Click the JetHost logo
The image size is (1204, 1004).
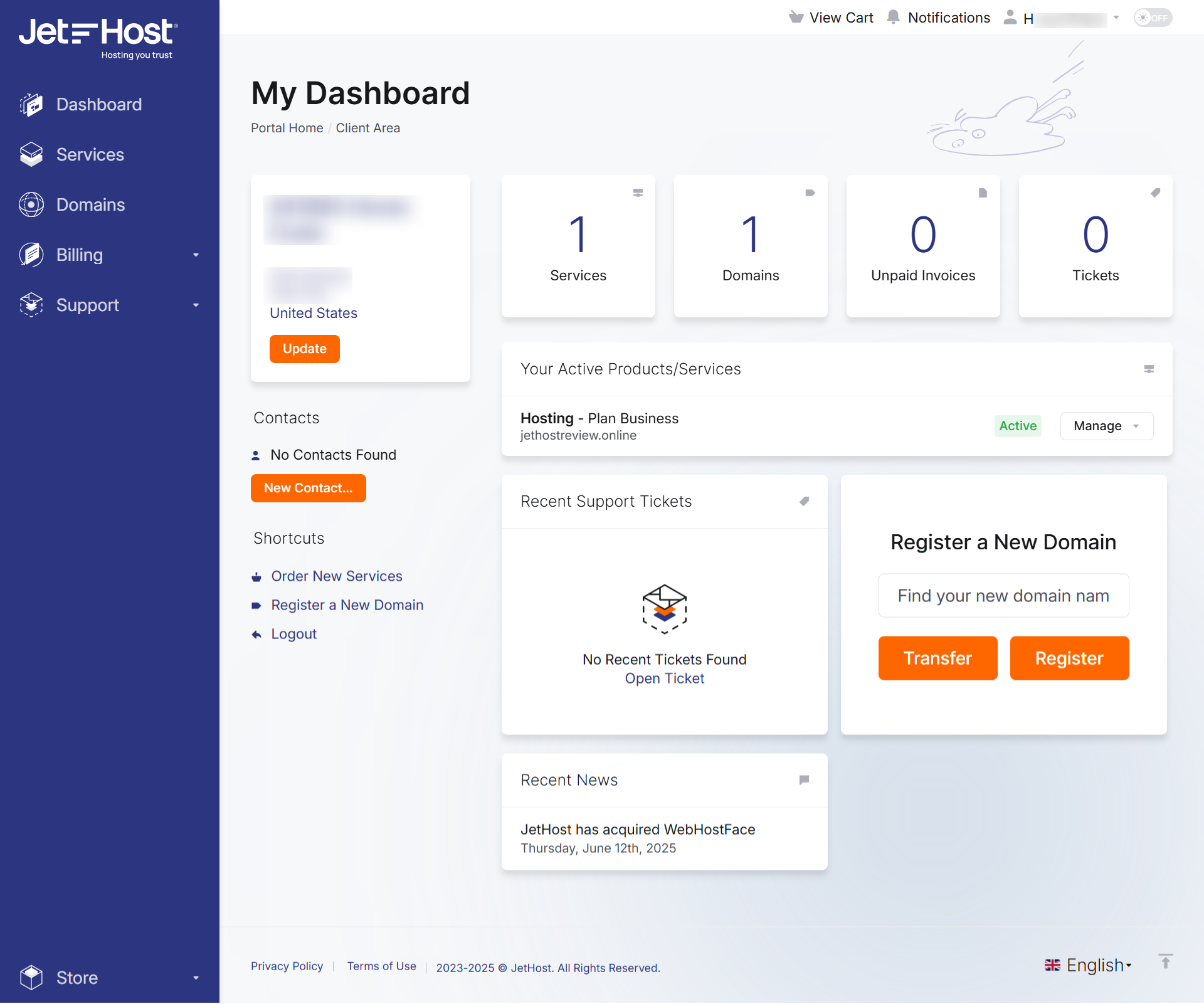[98, 38]
